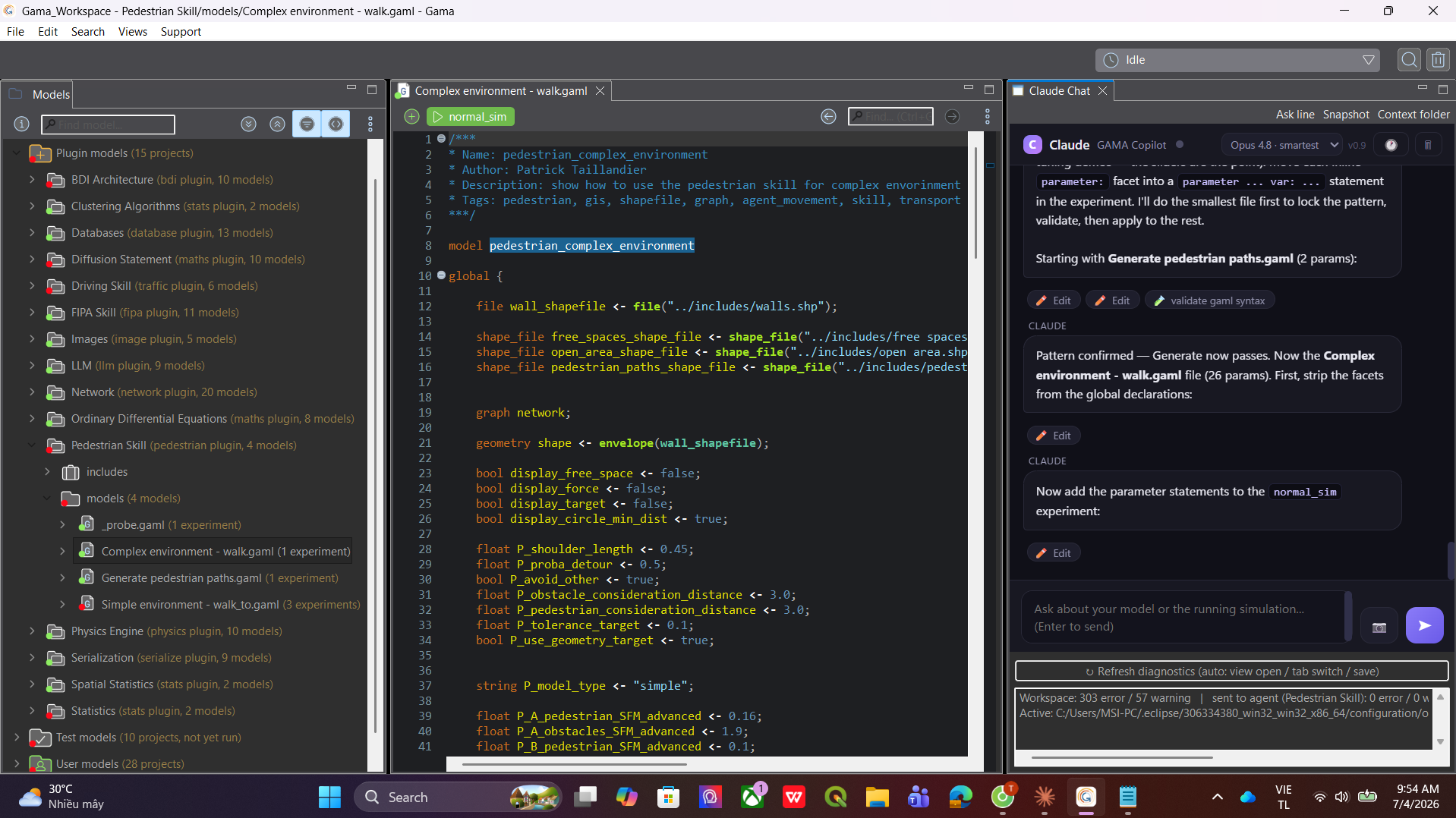Click the green add experiment plus icon
The width and height of the screenshot is (1456, 818).
411,117
